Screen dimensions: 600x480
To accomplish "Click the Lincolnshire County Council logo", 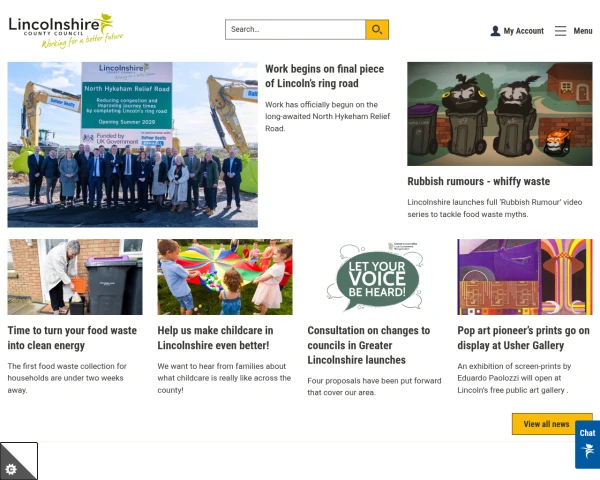I will pyautogui.click(x=66, y=31).
